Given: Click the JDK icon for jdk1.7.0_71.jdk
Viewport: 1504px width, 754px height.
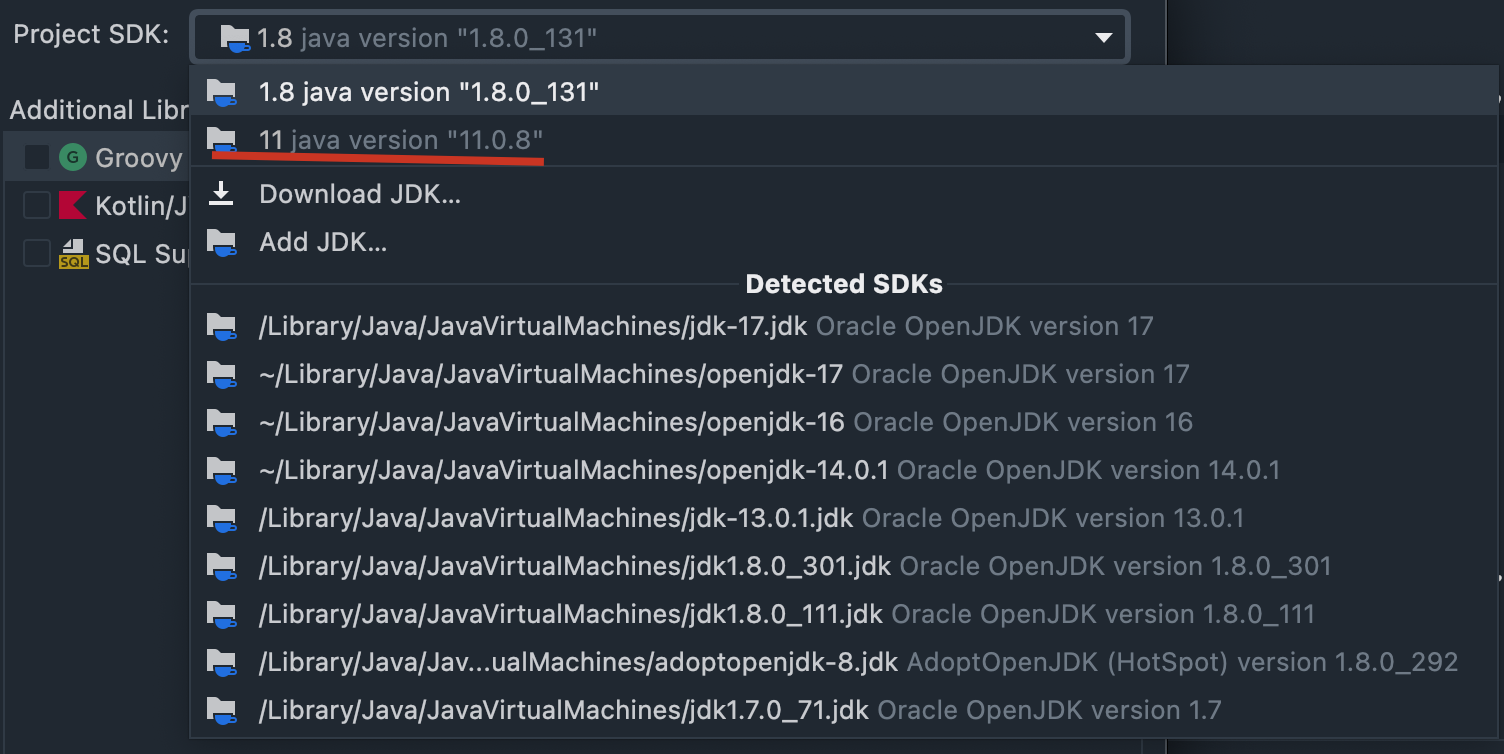Looking at the screenshot, I should click(221, 710).
